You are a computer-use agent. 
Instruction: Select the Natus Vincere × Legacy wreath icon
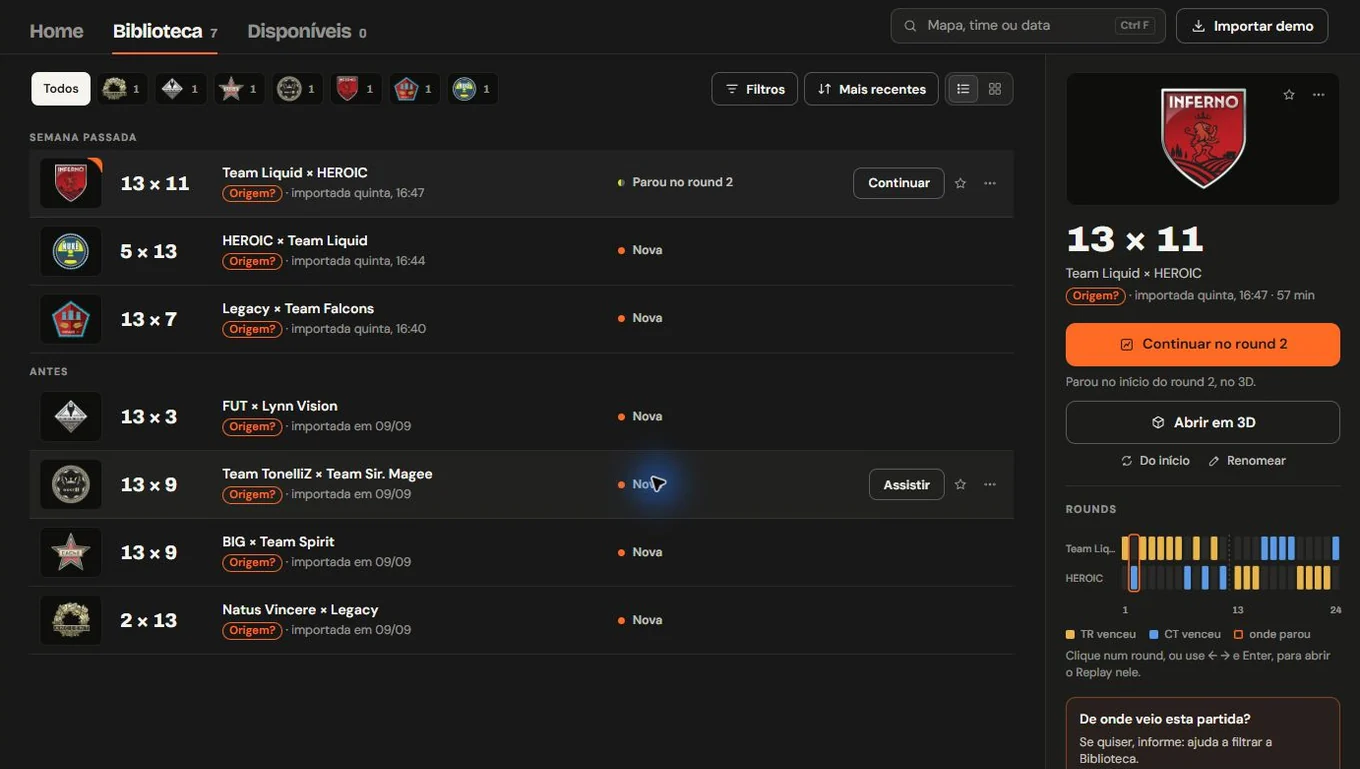tap(71, 620)
